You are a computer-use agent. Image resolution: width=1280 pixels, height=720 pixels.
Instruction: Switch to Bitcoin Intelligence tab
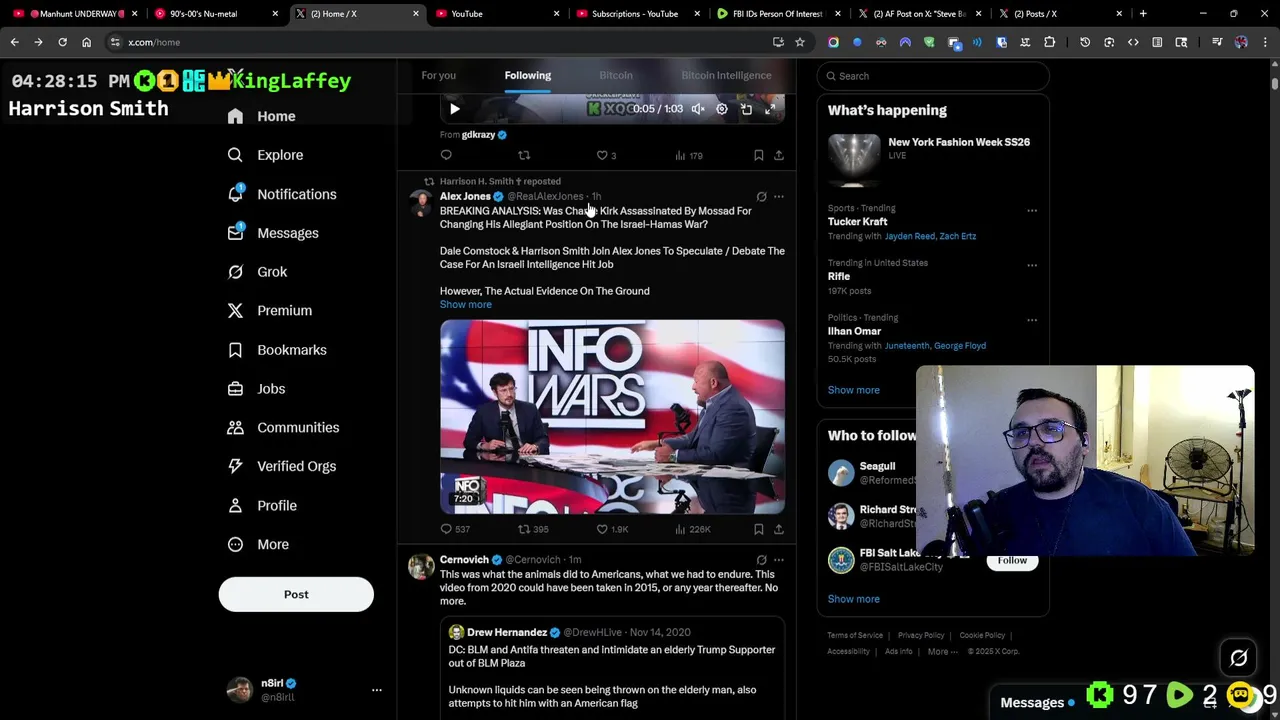[x=726, y=76]
